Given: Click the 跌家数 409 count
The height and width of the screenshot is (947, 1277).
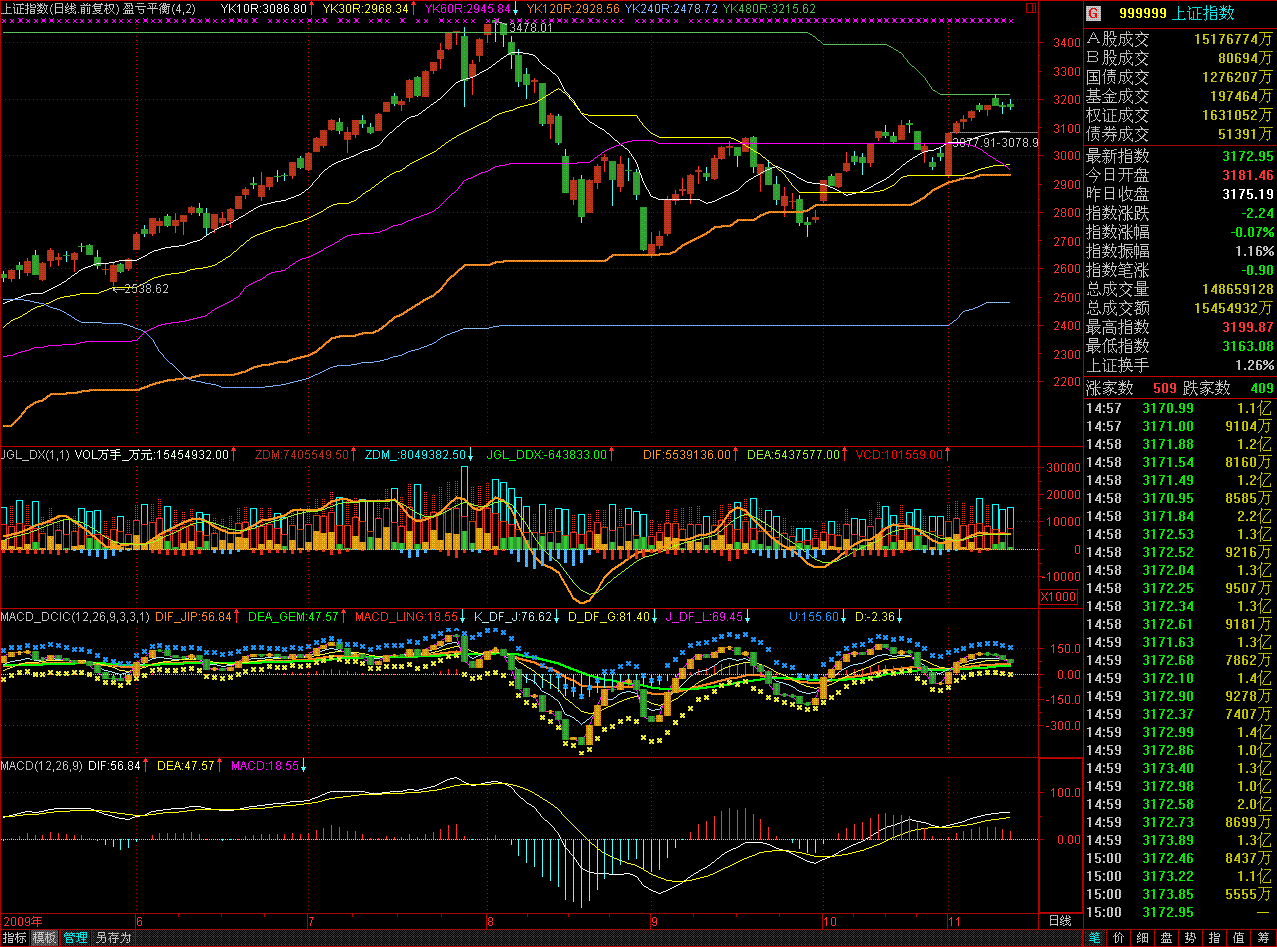Looking at the screenshot, I should coord(1262,389).
